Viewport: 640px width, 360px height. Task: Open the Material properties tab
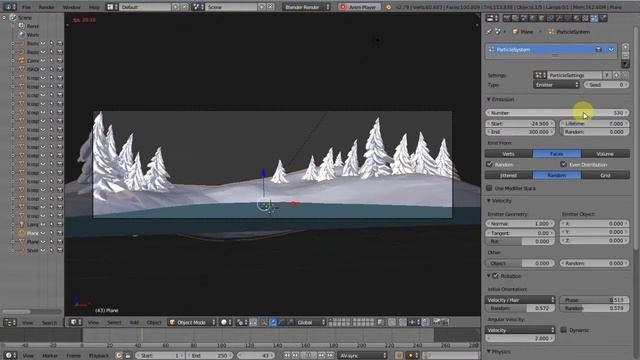576,18
